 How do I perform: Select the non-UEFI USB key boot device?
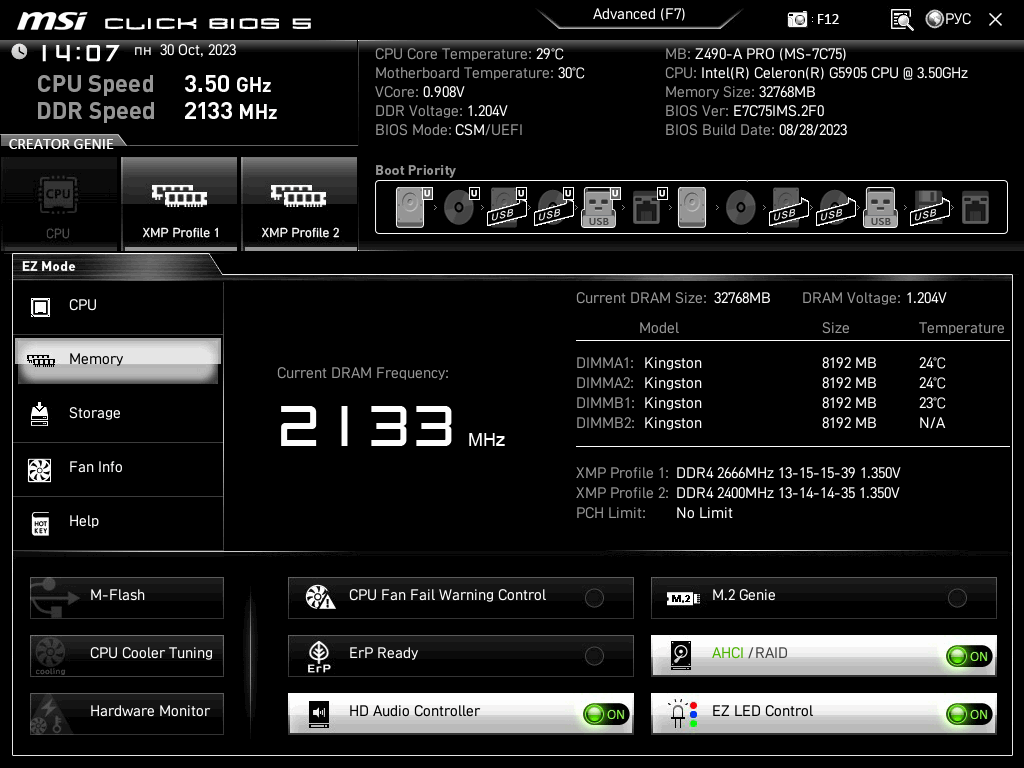click(x=880, y=207)
